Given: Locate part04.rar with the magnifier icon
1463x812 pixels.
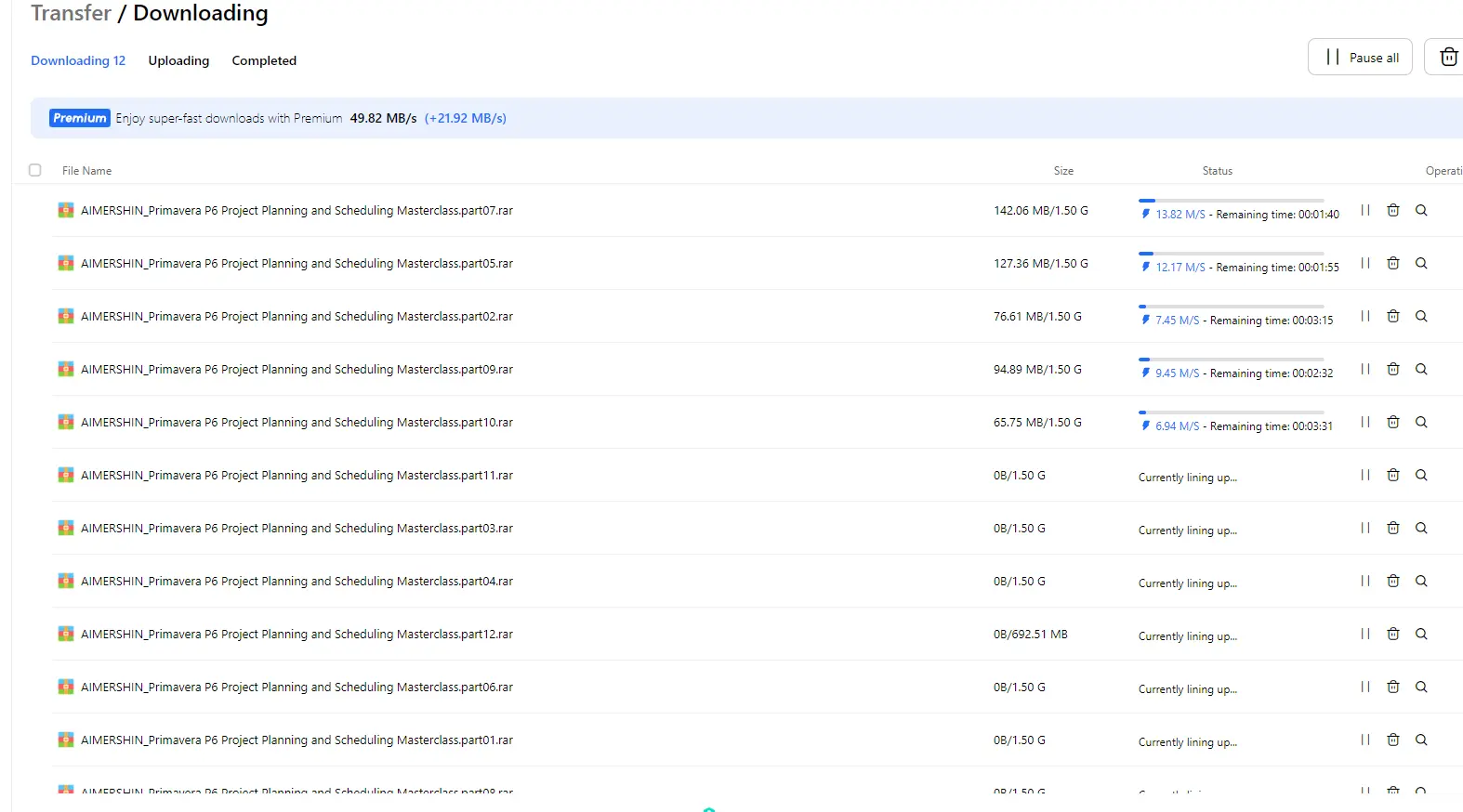Looking at the screenshot, I should pos(1421,581).
